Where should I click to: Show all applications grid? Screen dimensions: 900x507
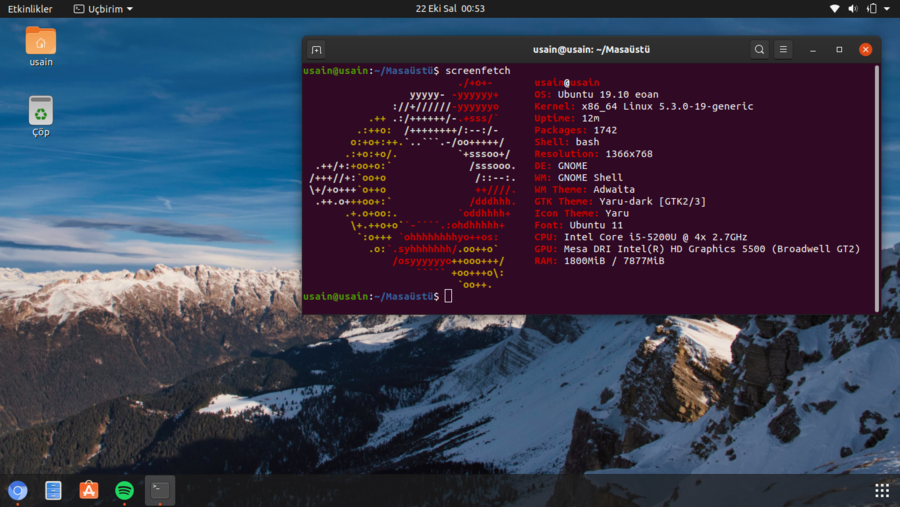point(882,490)
